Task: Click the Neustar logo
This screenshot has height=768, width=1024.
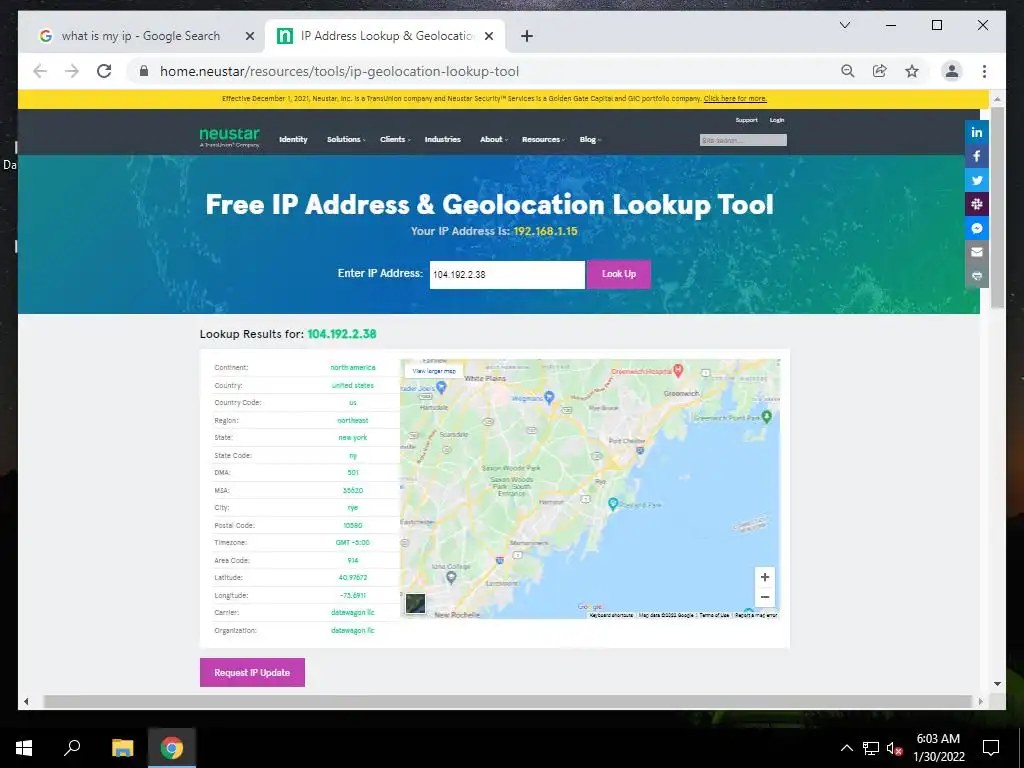Action: pos(229,137)
